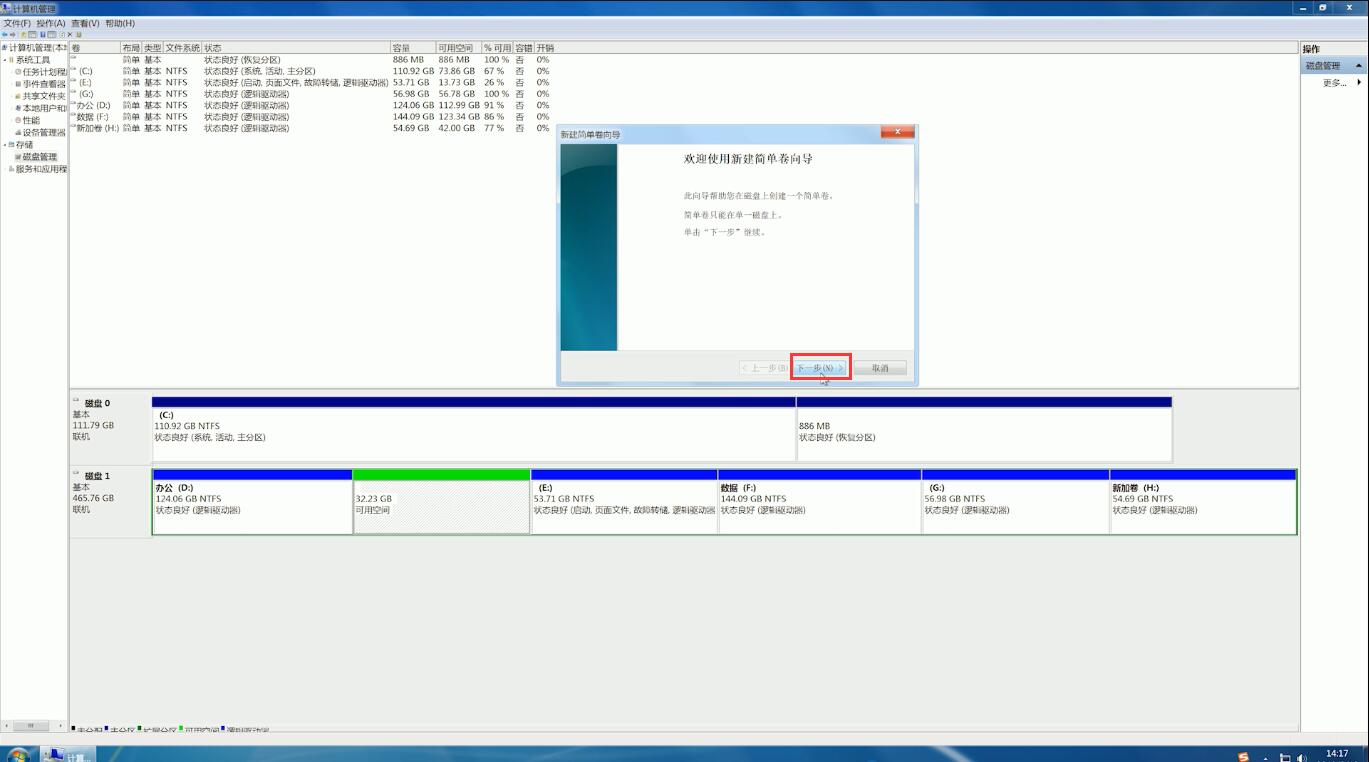Screen dimensions: 1369x762
Task: Select 磁盘 0 disk label
Action: tap(110, 428)
